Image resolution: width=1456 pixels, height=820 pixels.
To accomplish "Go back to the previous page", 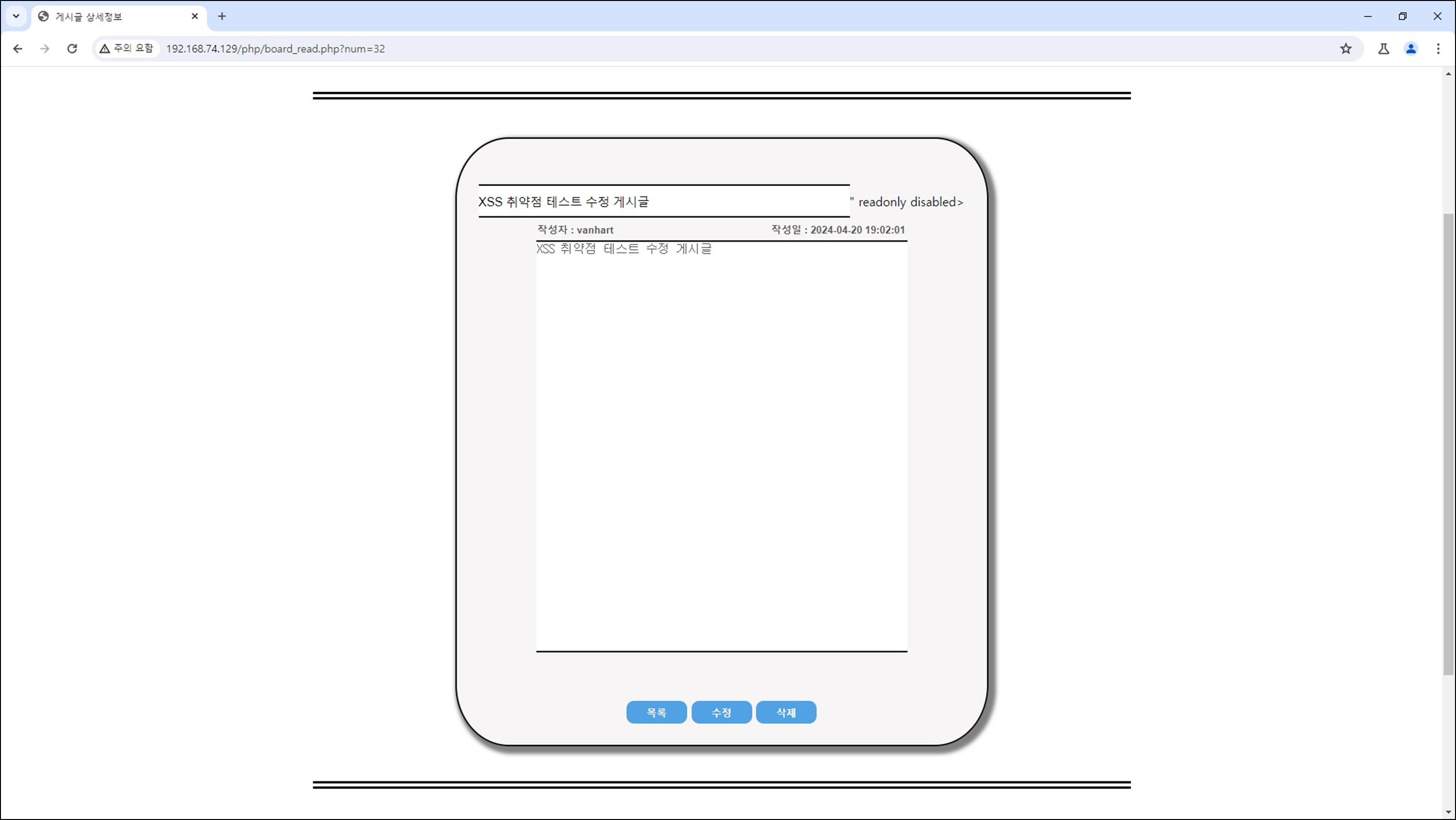I will coord(17,48).
